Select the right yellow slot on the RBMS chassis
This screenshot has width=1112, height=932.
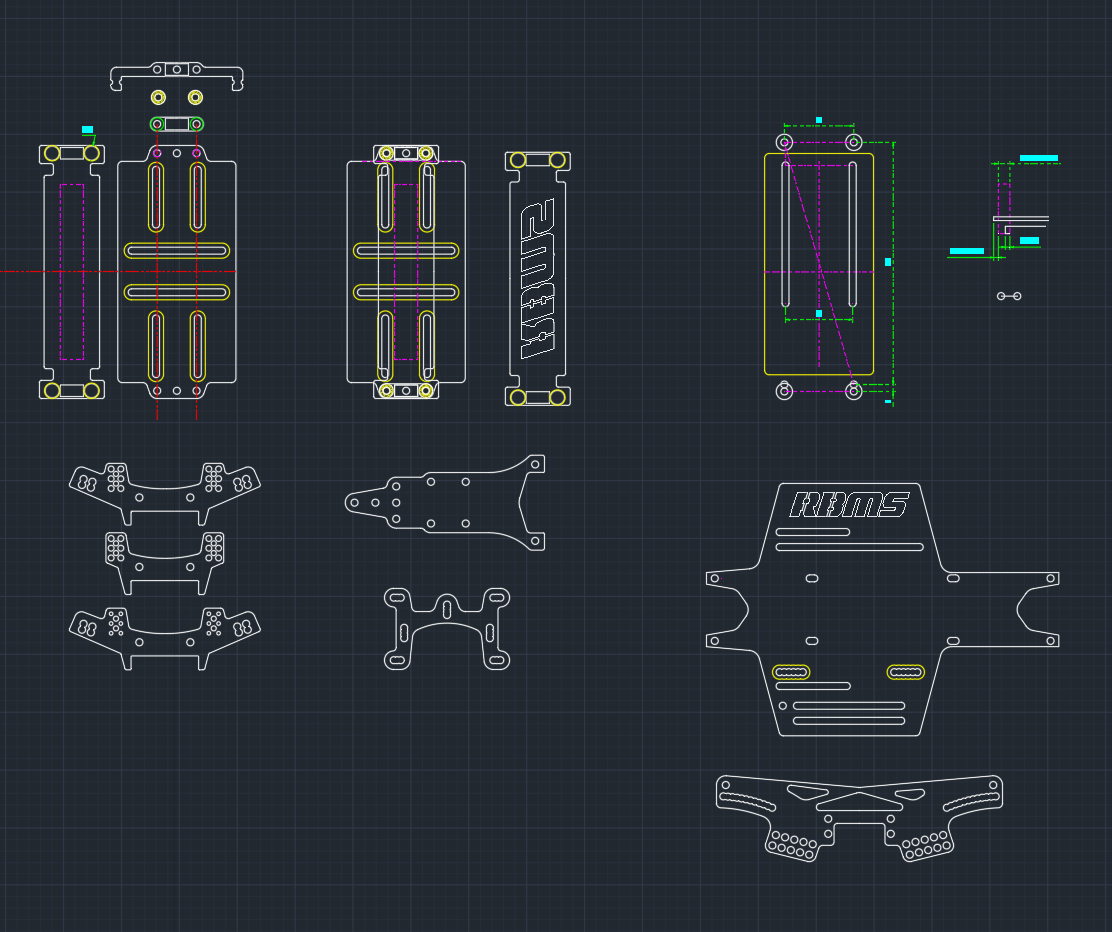click(906, 672)
